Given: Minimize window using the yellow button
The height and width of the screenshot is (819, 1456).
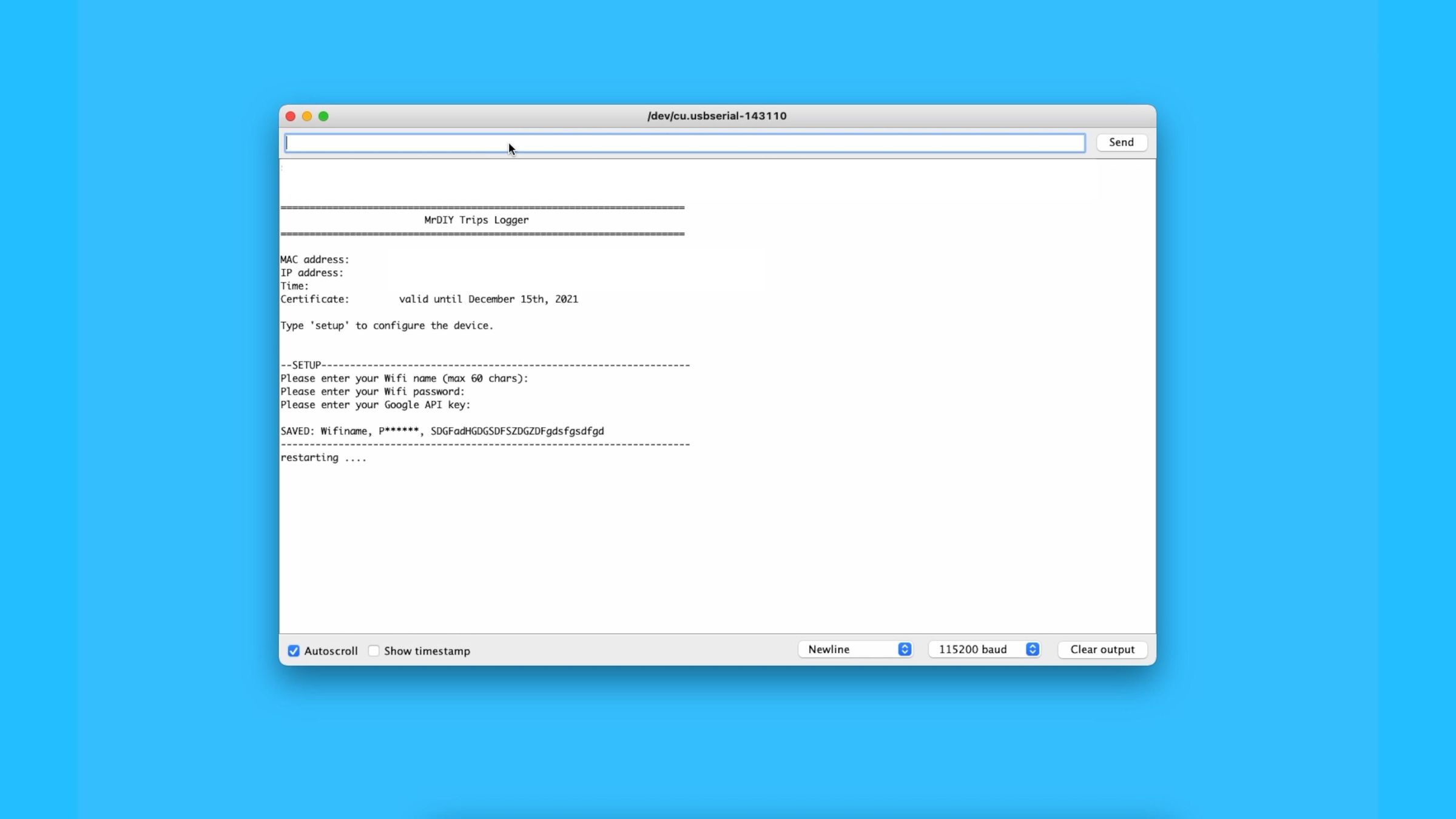Looking at the screenshot, I should pos(307,116).
